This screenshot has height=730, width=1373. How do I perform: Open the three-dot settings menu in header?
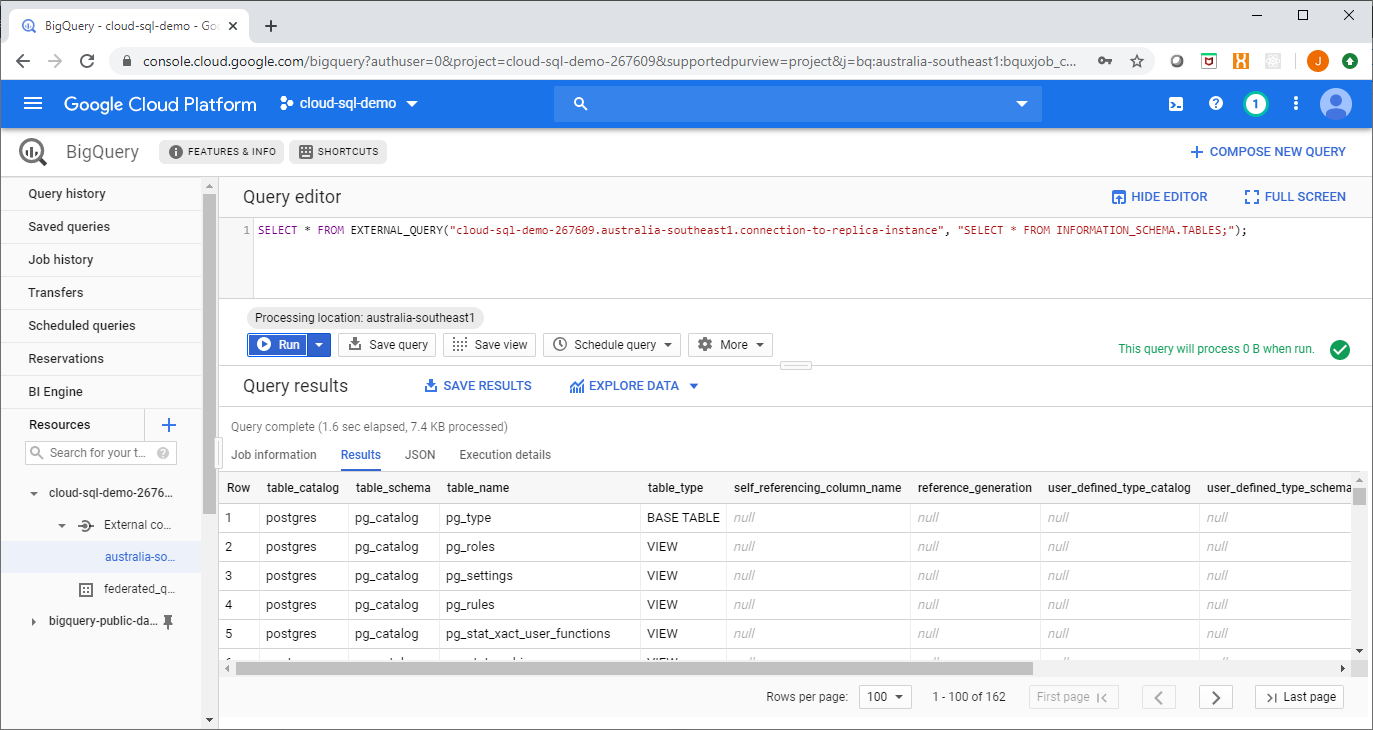tap(1296, 103)
